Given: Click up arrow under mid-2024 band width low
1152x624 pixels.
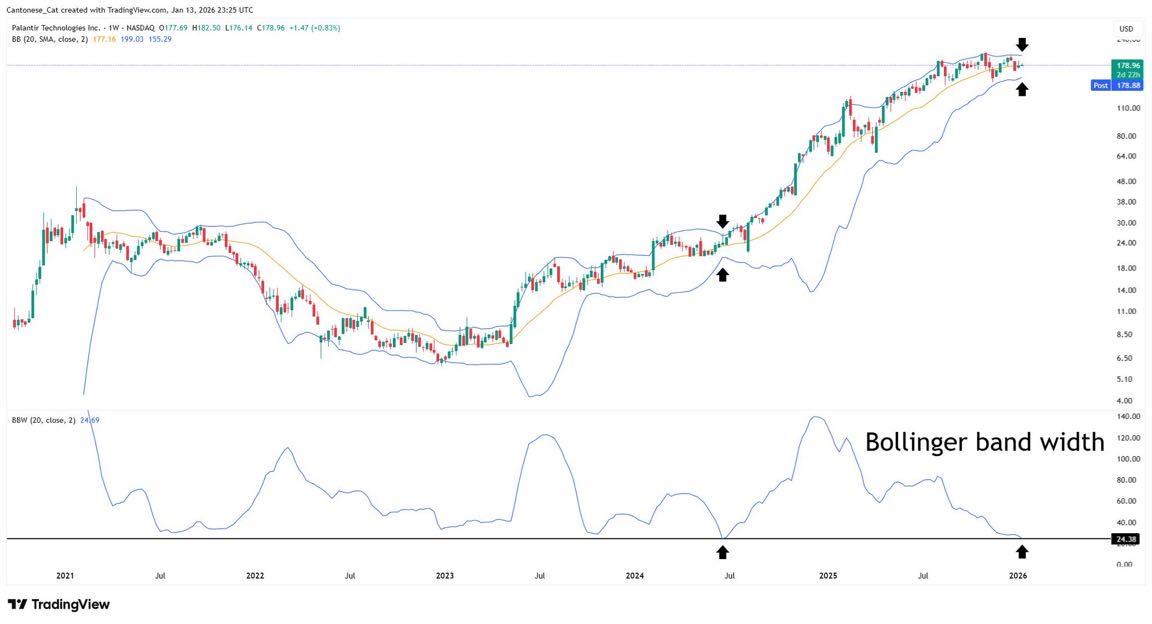Looking at the screenshot, I should tap(723, 551).
